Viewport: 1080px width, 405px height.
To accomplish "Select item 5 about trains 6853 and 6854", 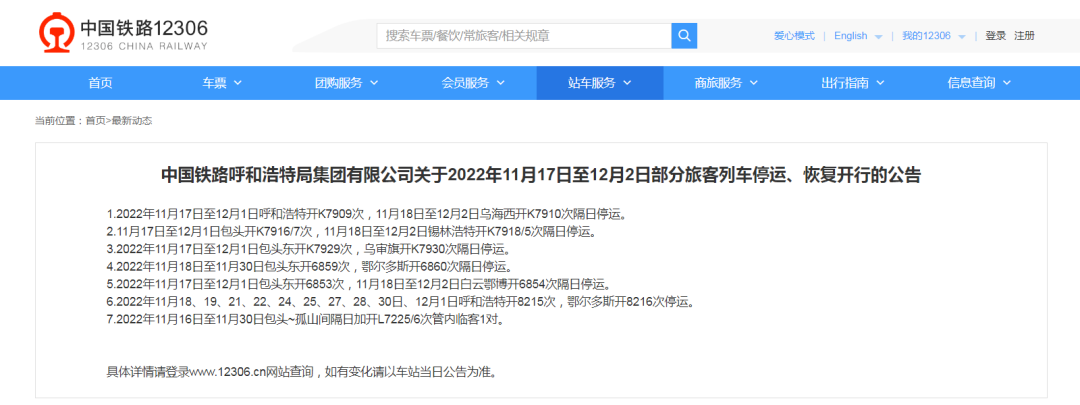I will point(358,284).
